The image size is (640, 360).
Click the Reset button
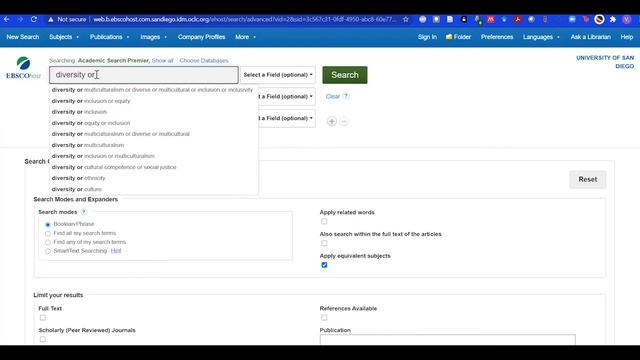pyautogui.click(x=588, y=179)
